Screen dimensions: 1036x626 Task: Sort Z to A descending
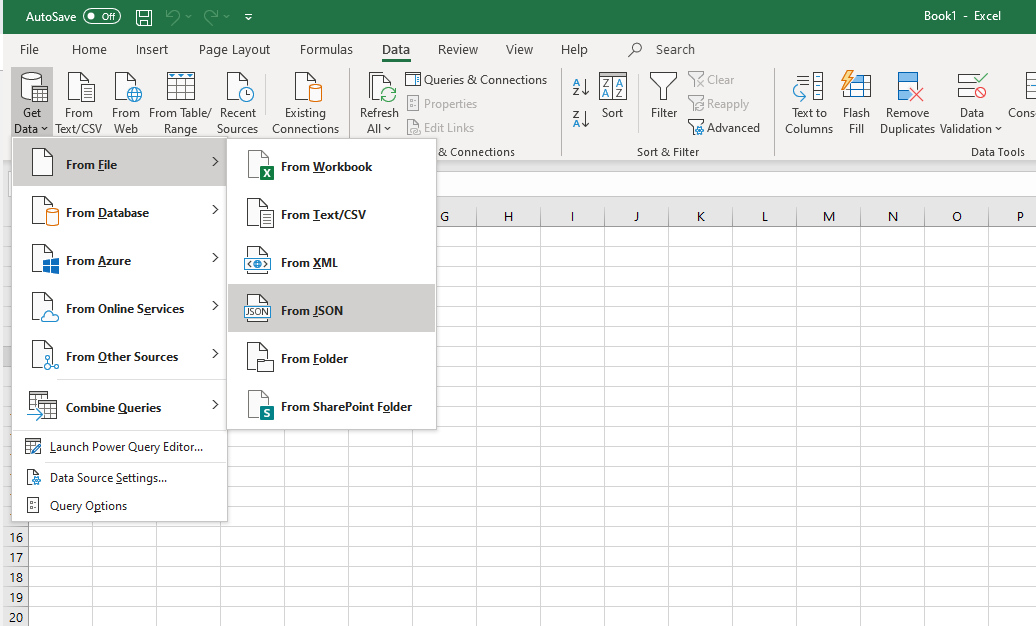point(580,119)
